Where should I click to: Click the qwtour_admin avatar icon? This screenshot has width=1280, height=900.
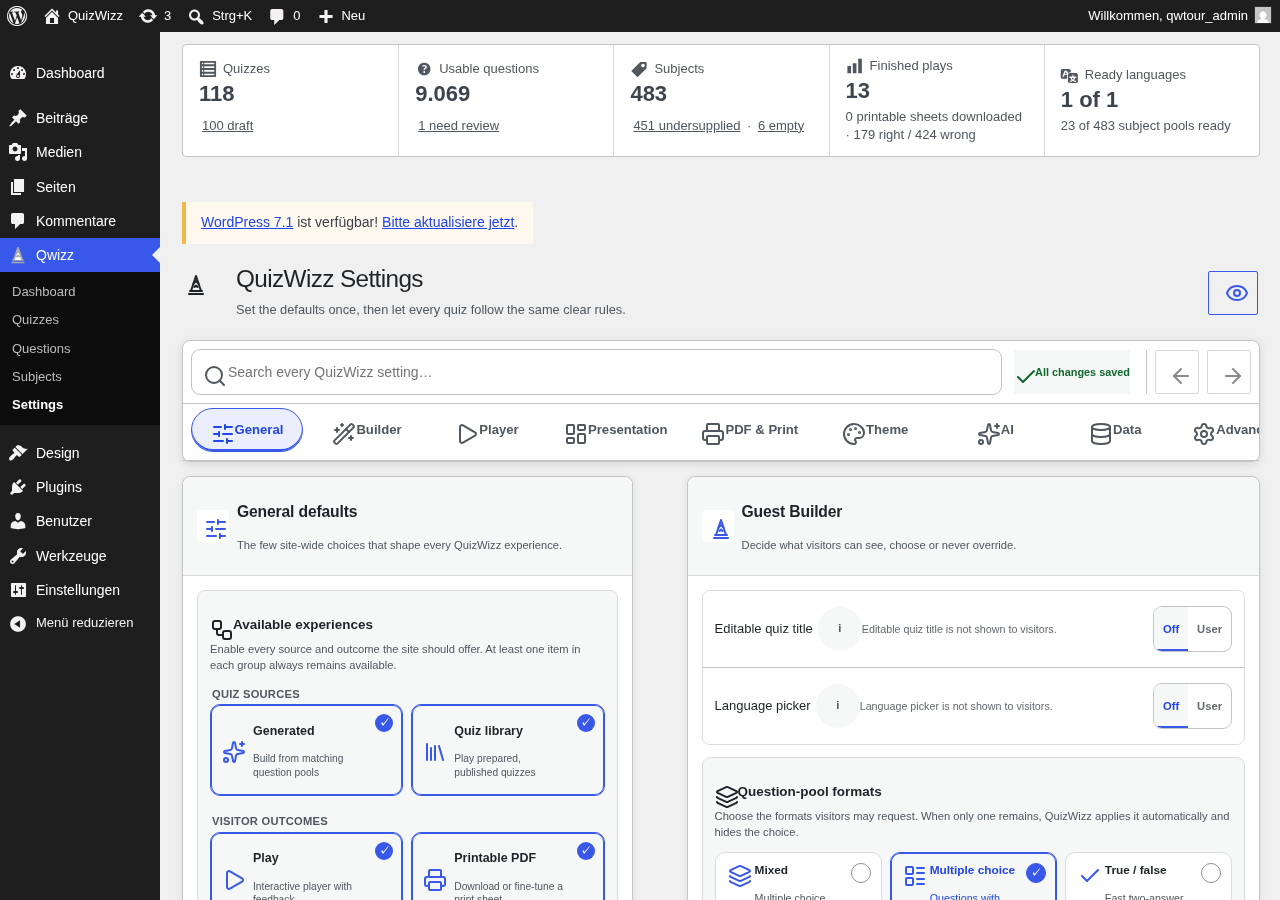(1263, 15)
